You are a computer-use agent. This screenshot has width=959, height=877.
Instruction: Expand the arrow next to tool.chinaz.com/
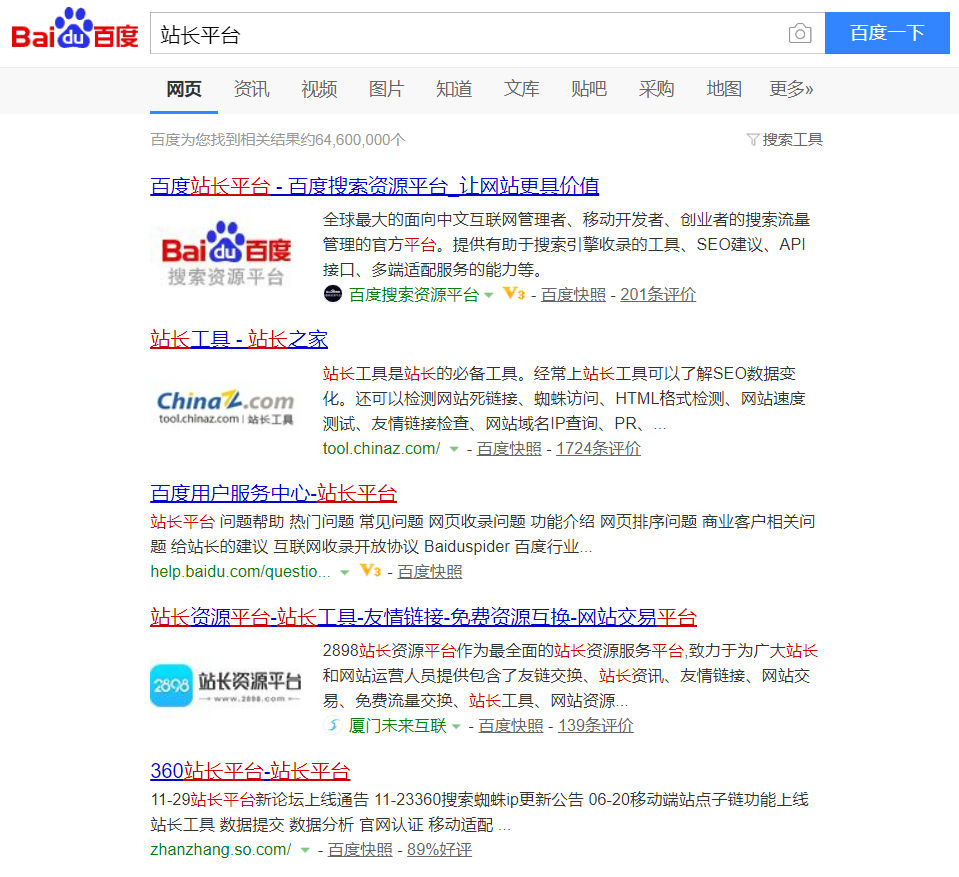pos(454,450)
